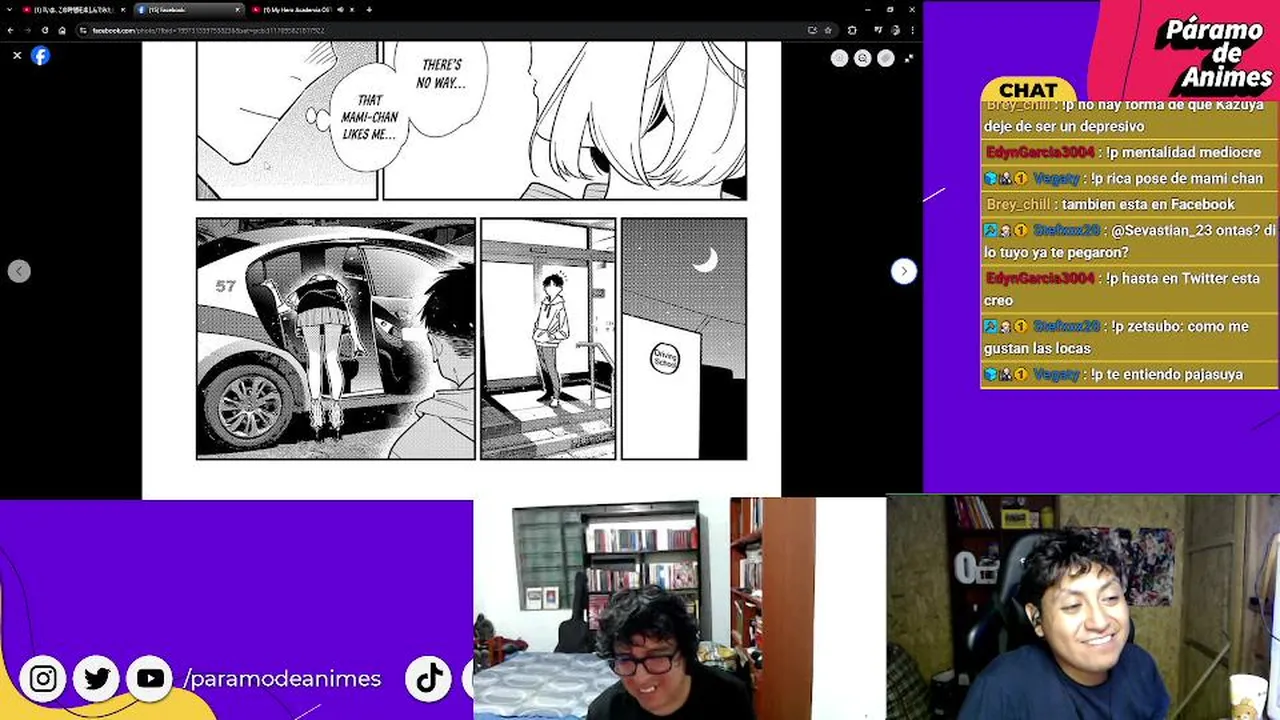Viewport: 1280px width, 720px height.
Task: Click the speech bubble 'That Mami-chan likes me...'
Action: (369, 118)
